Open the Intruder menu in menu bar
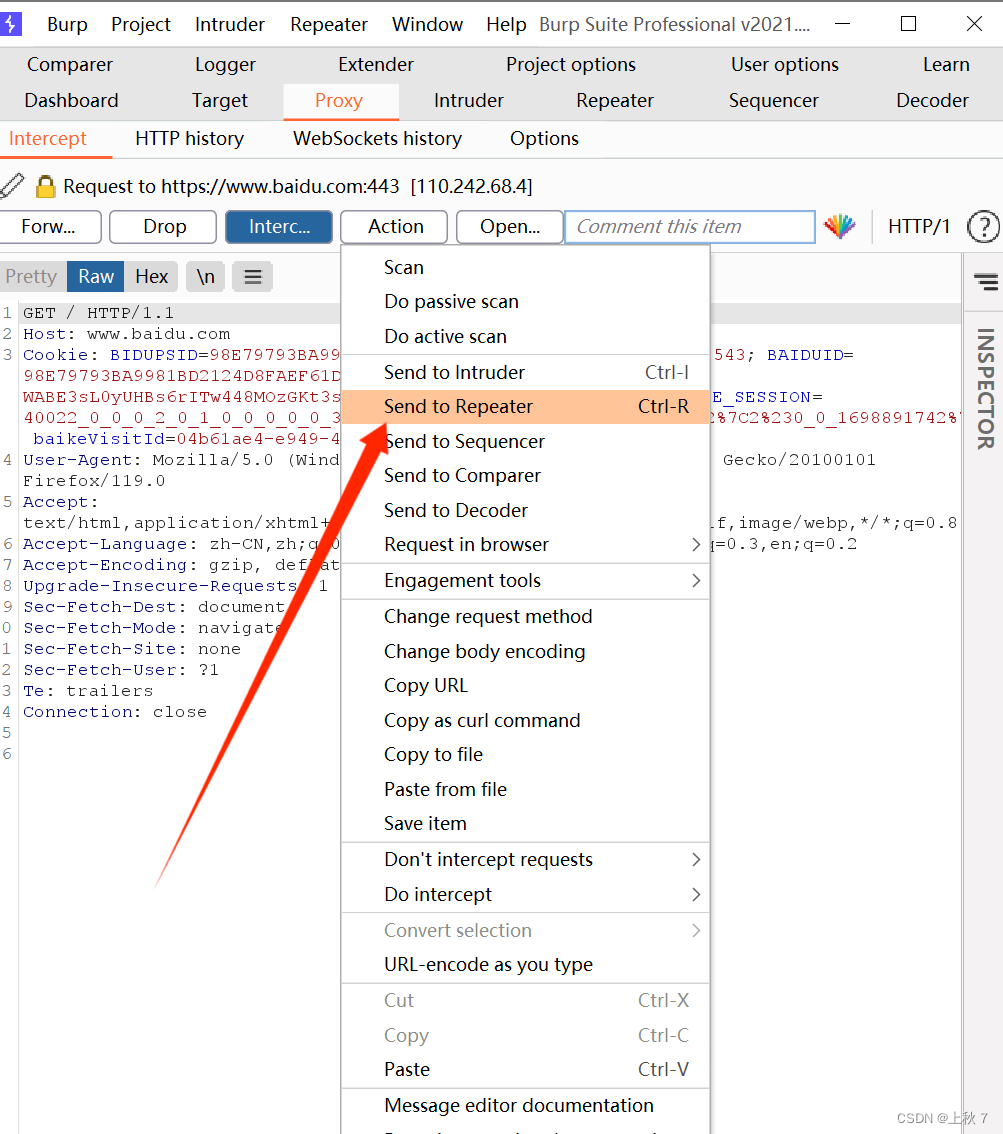1003x1134 pixels. tap(230, 25)
